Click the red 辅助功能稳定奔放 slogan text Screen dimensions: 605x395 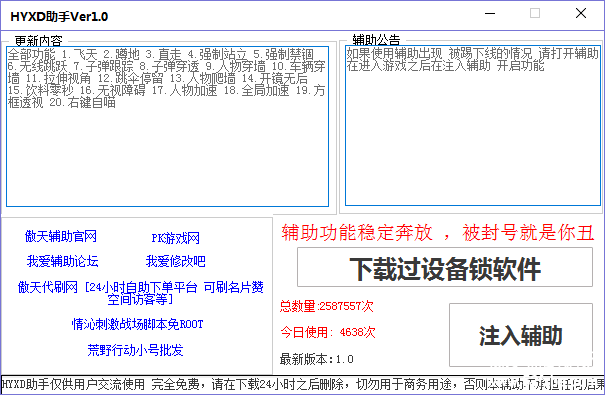point(438,233)
